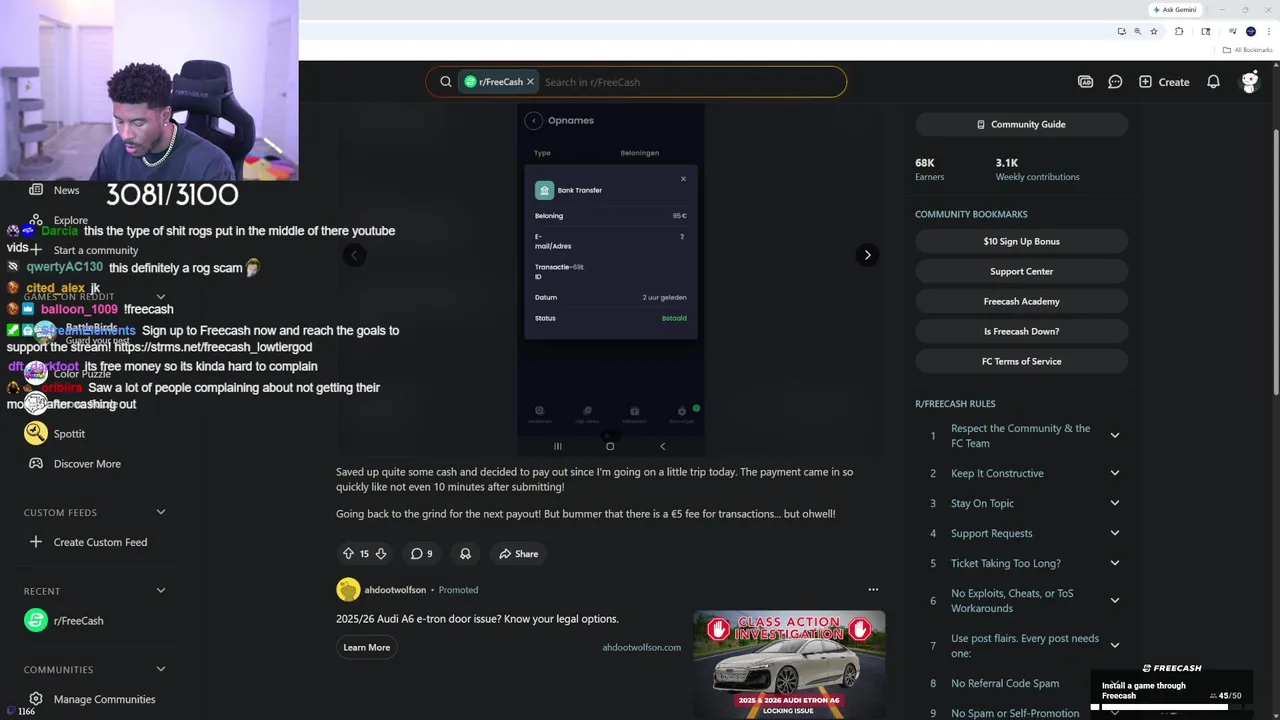The height and width of the screenshot is (720, 1280).
Task: Collapse the Custom Feeds section
Action: (x=160, y=512)
